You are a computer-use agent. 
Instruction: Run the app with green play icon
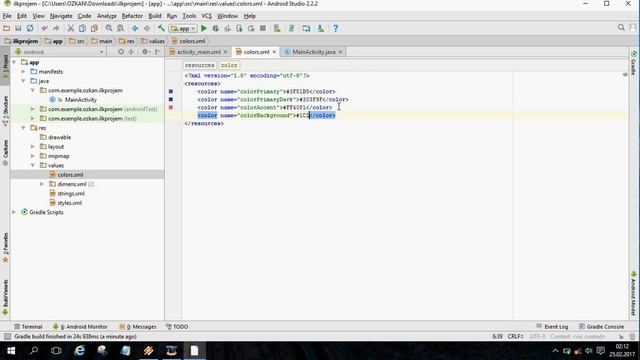pos(204,28)
